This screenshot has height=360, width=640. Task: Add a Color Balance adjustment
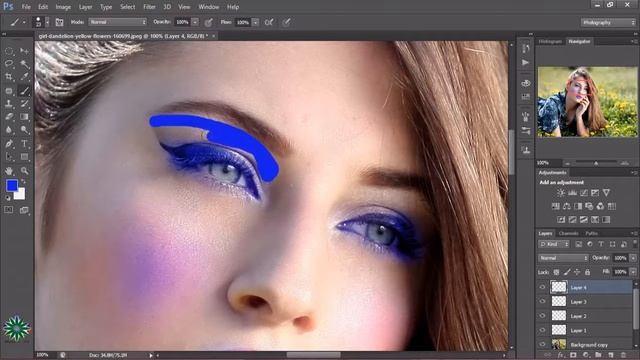point(567,206)
